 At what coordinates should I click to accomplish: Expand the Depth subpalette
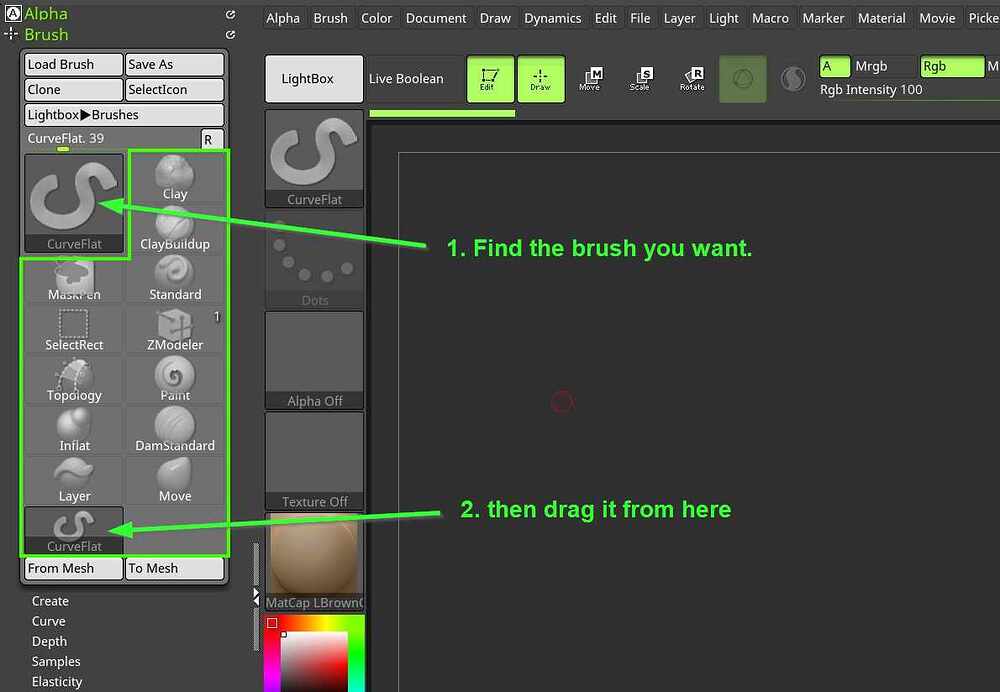(49, 642)
